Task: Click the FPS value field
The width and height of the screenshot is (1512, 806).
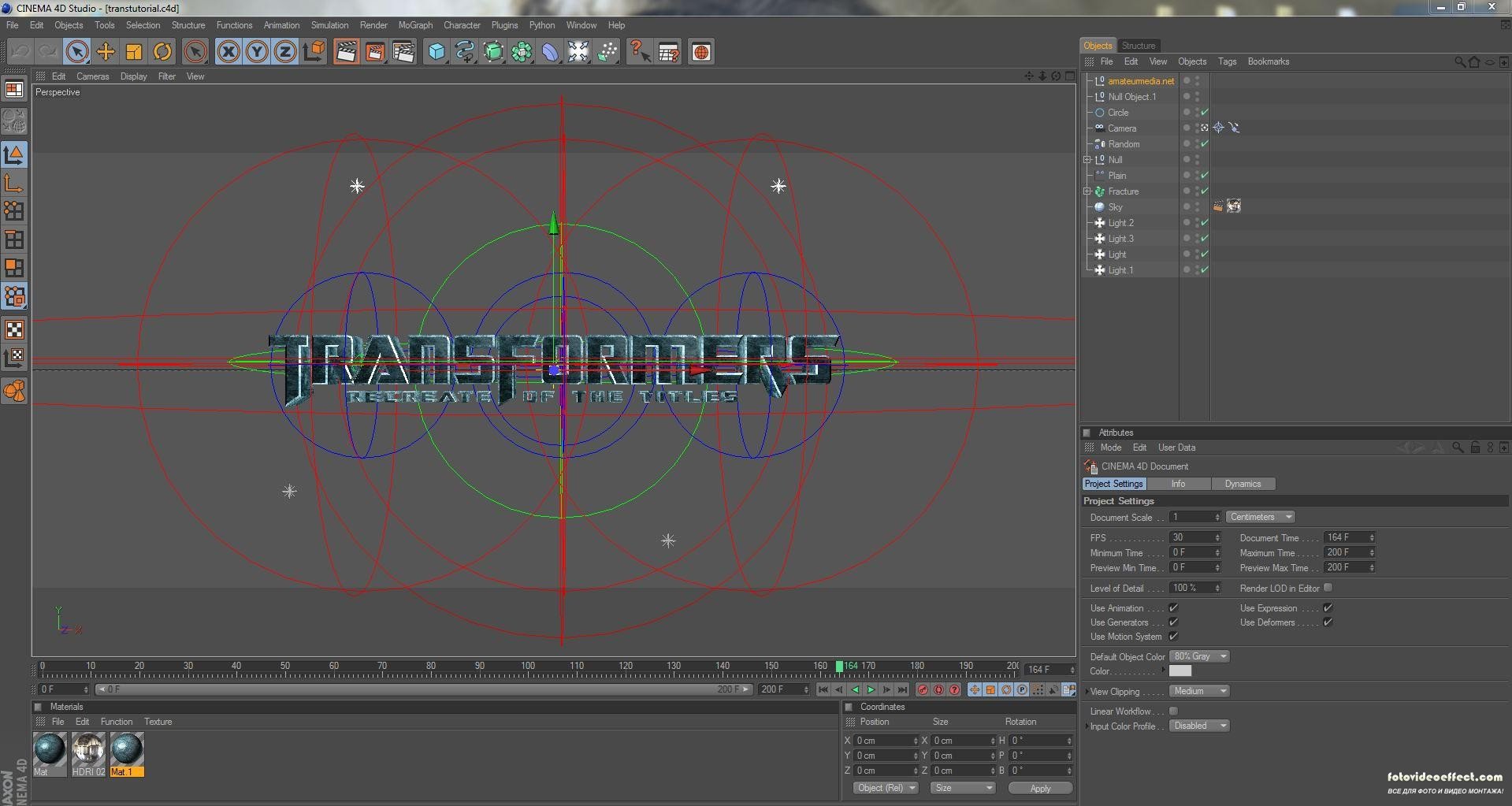Action: pyautogui.click(x=1194, y=537)
